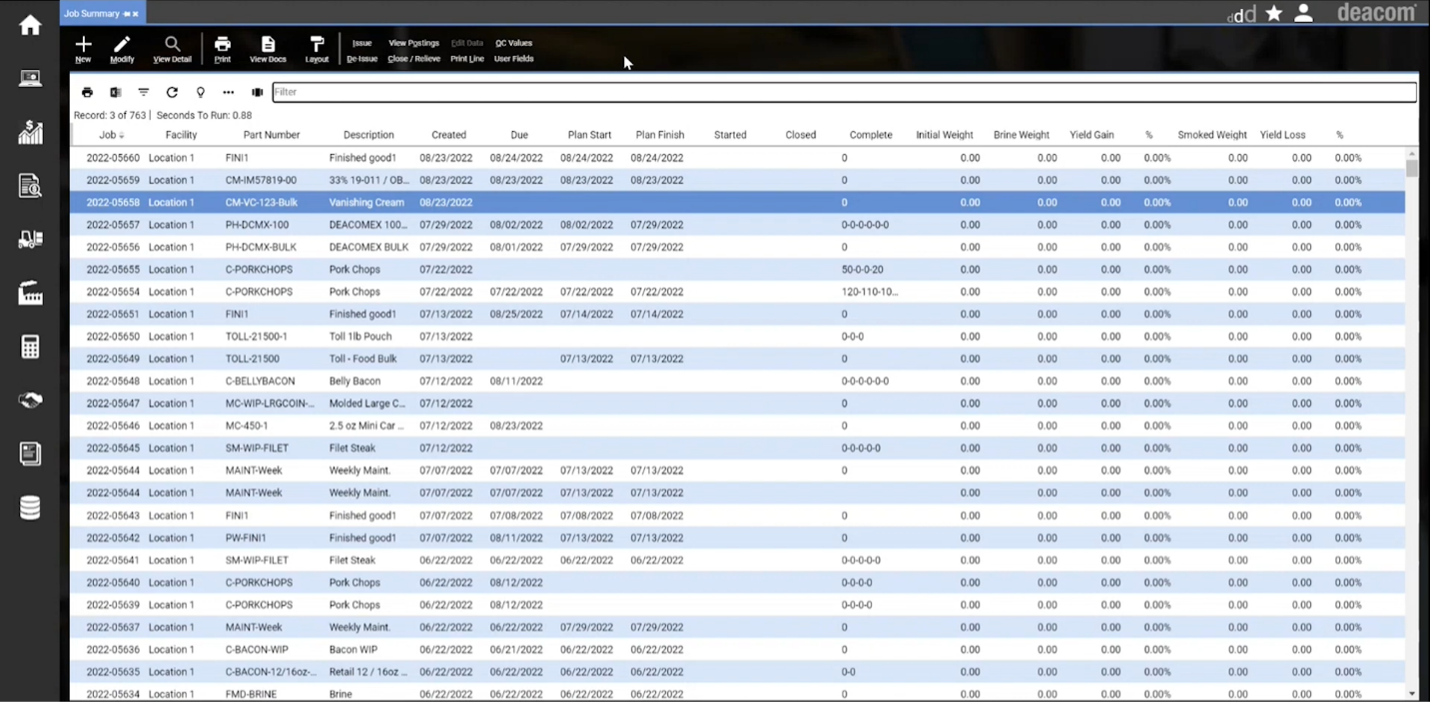Click the user account icon top right
Viewport: 1430px width, 705px height.
[x=1302, y=13]
